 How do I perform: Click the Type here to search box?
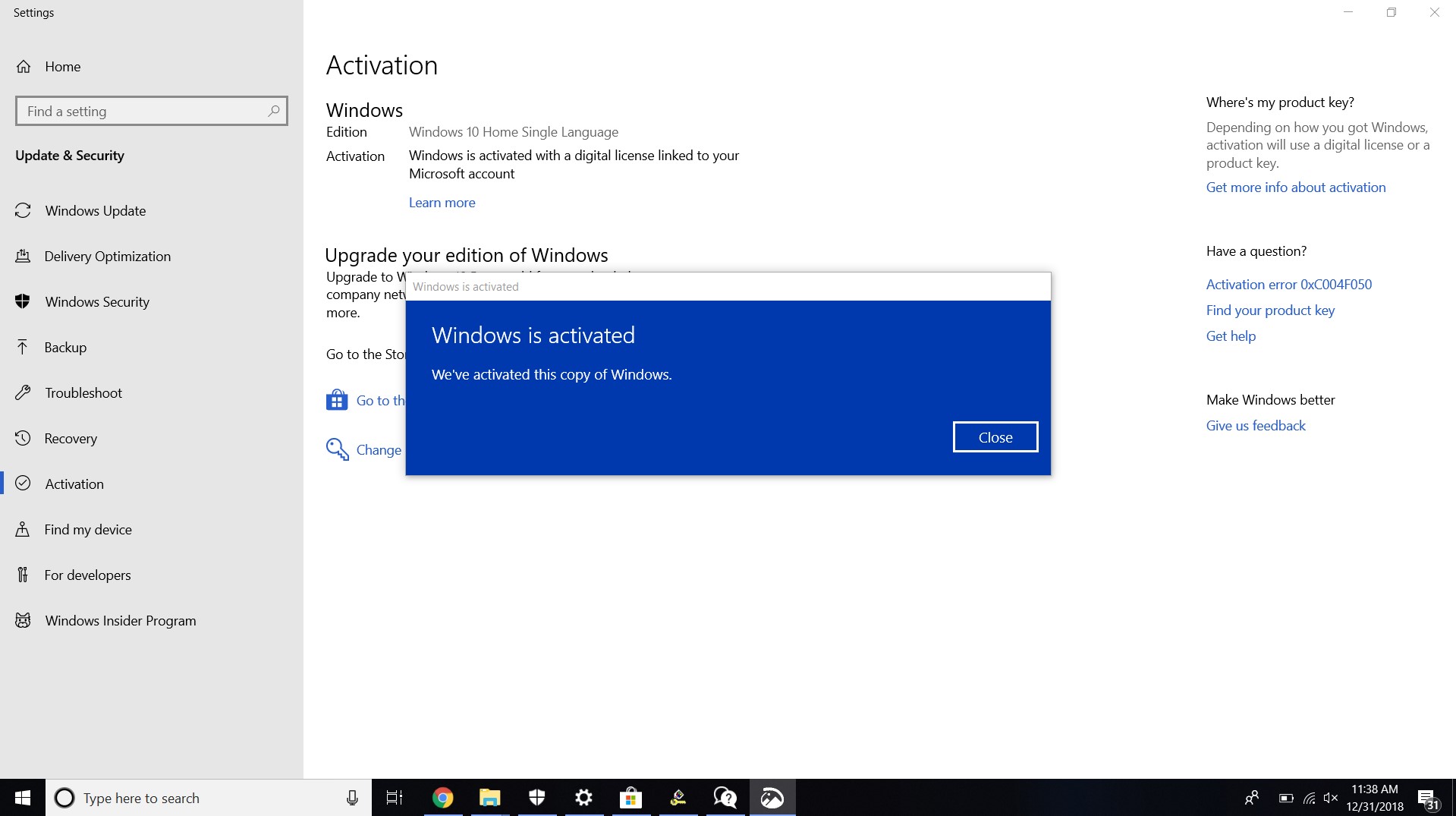point(209,798)
